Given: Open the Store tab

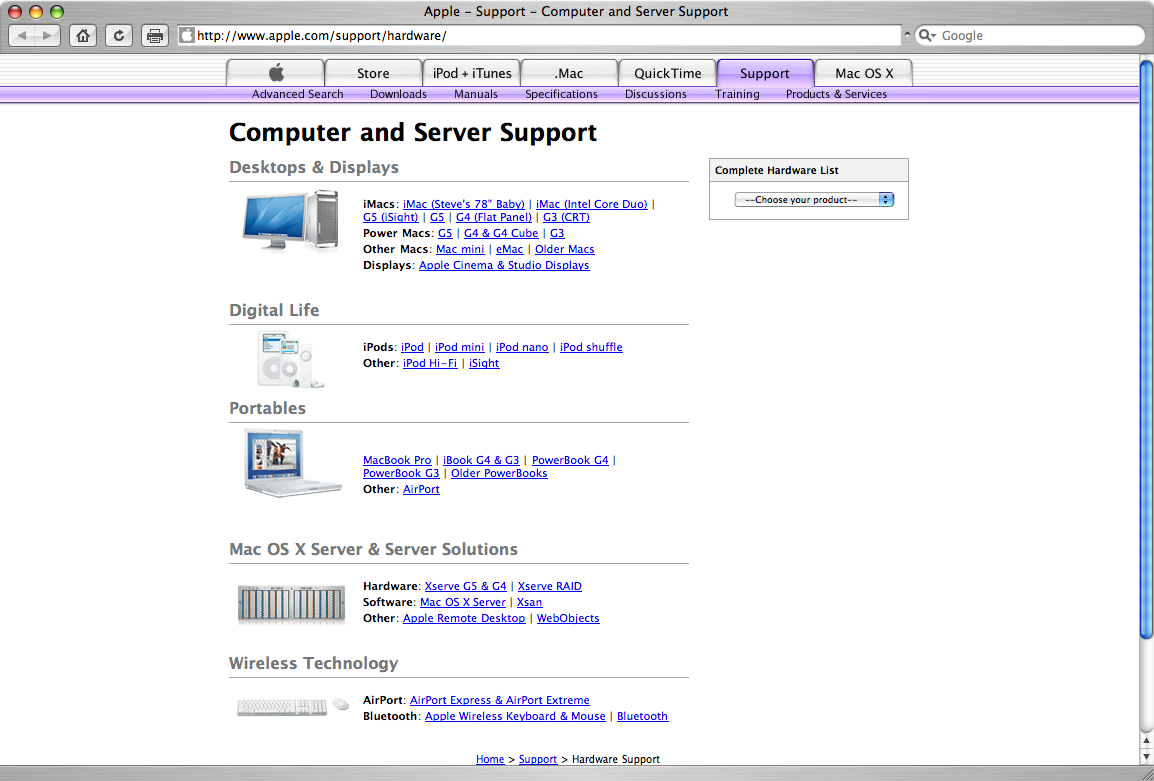Looking at the screenshot, I should point(373,73).
